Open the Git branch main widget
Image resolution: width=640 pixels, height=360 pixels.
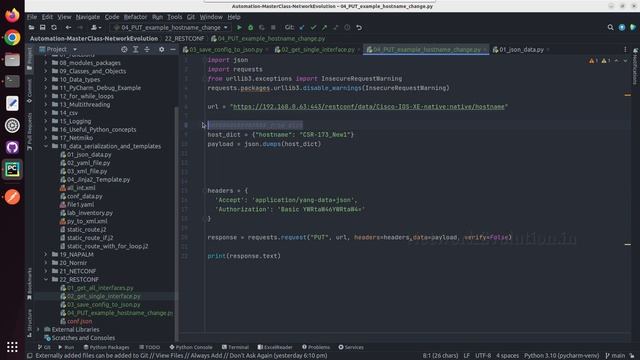pyautogui.click(x=616, y=356)
